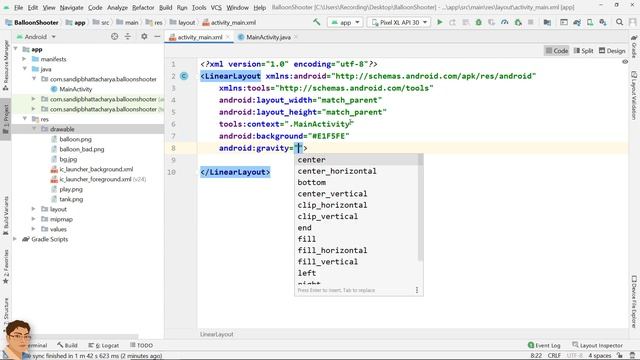Open the Profile app gauge icon
The width and height of the screenshot is (640, 360).
coord(504,22)
